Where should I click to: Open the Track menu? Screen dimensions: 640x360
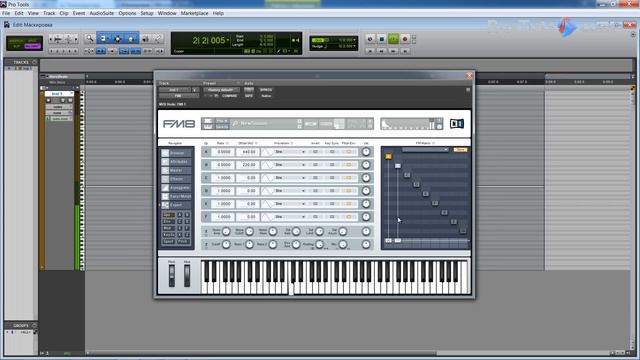49,13
